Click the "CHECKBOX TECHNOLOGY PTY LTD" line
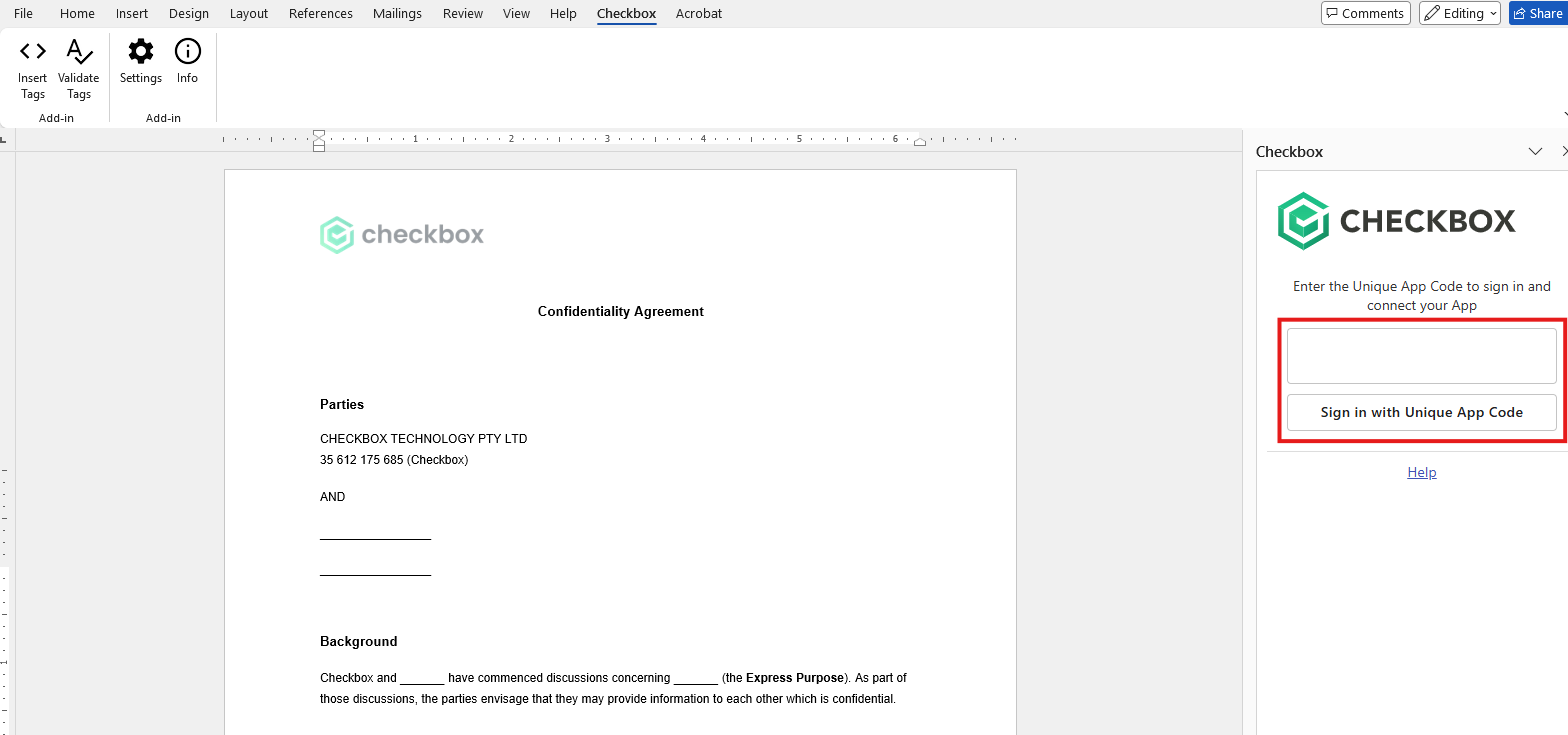Viewport: 1568px width, 735px height. [x=424, y=439]
